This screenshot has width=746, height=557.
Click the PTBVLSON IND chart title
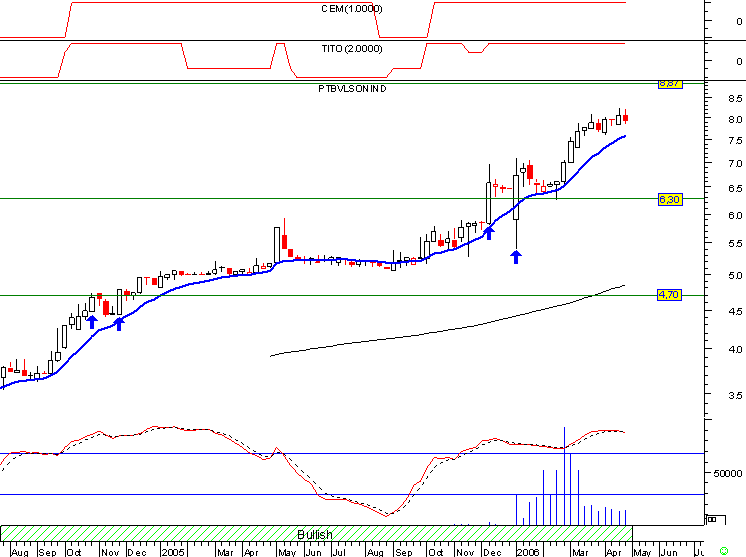click(x=352, y=88)
